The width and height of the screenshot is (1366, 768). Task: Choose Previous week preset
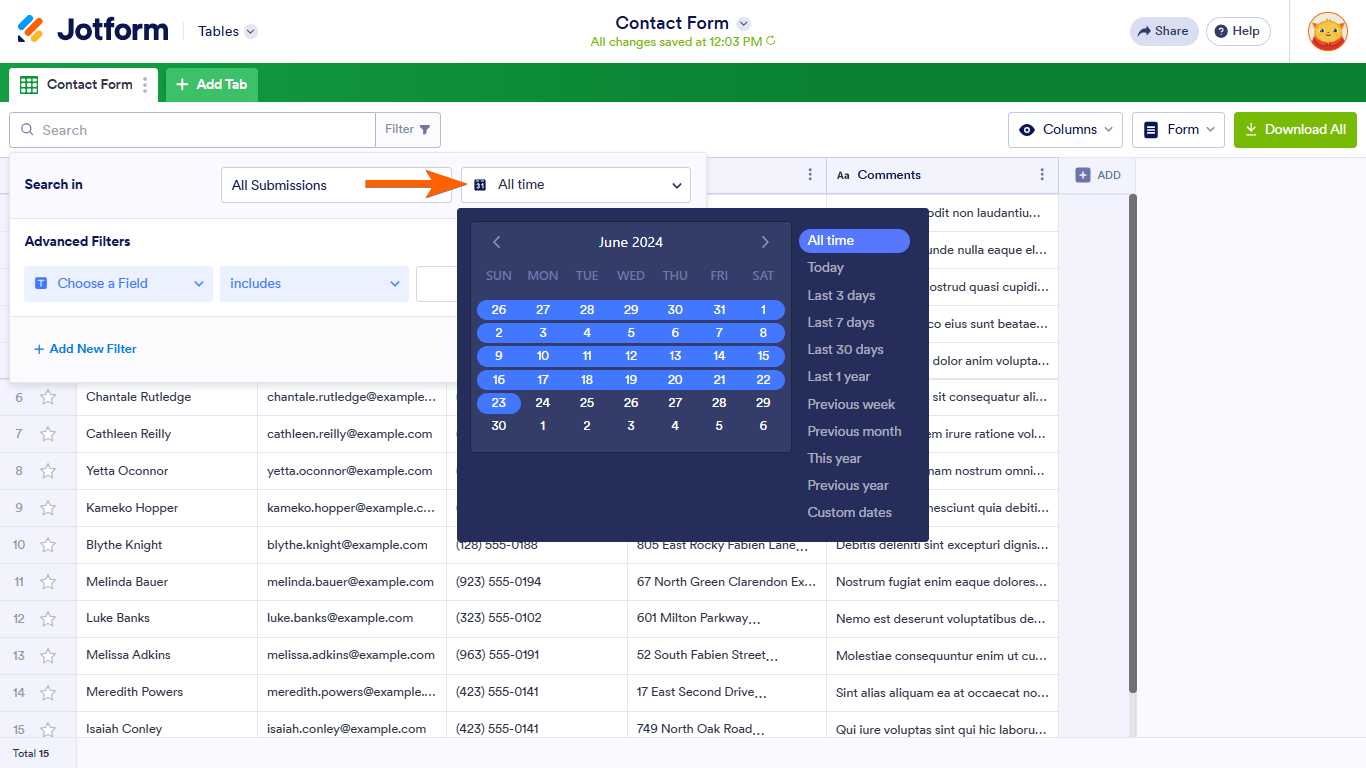(x=851, y=405)
